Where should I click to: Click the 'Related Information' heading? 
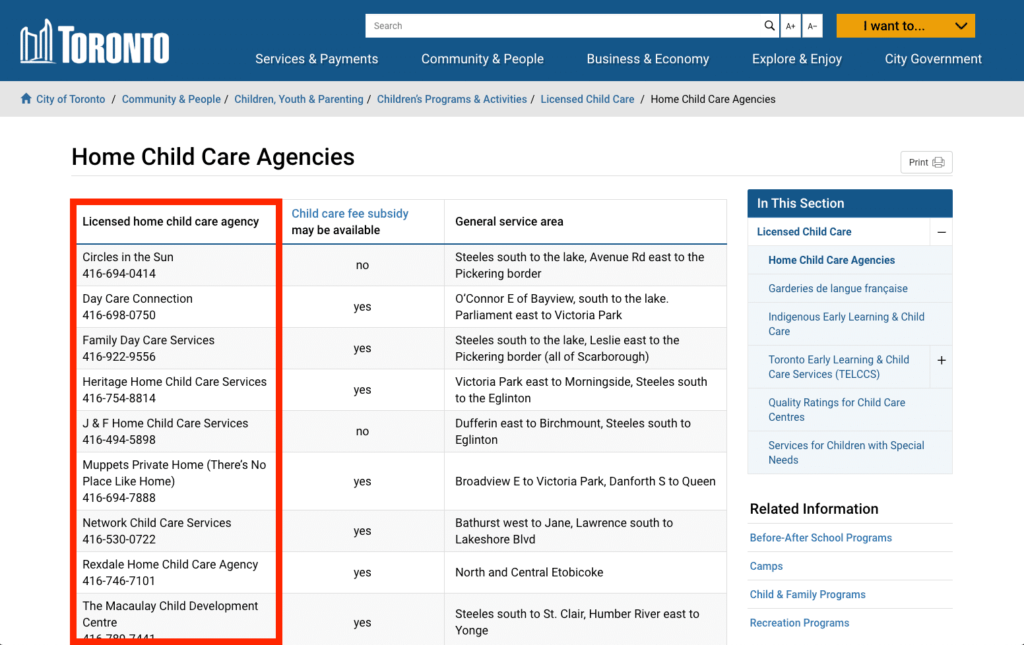click(814, 509)
